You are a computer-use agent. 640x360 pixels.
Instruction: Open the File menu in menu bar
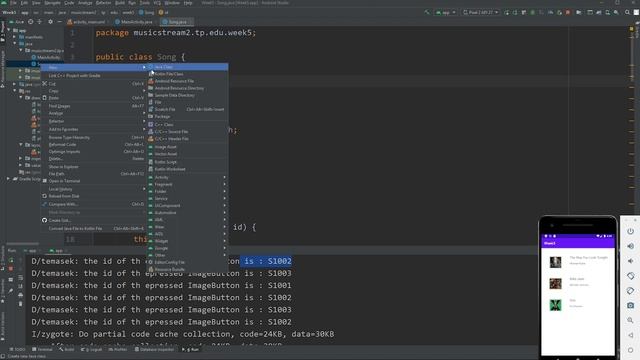coord(13,3)
